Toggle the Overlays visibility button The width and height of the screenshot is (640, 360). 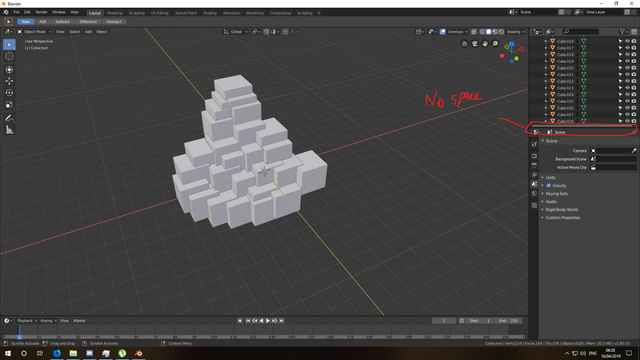click(443, 32)
